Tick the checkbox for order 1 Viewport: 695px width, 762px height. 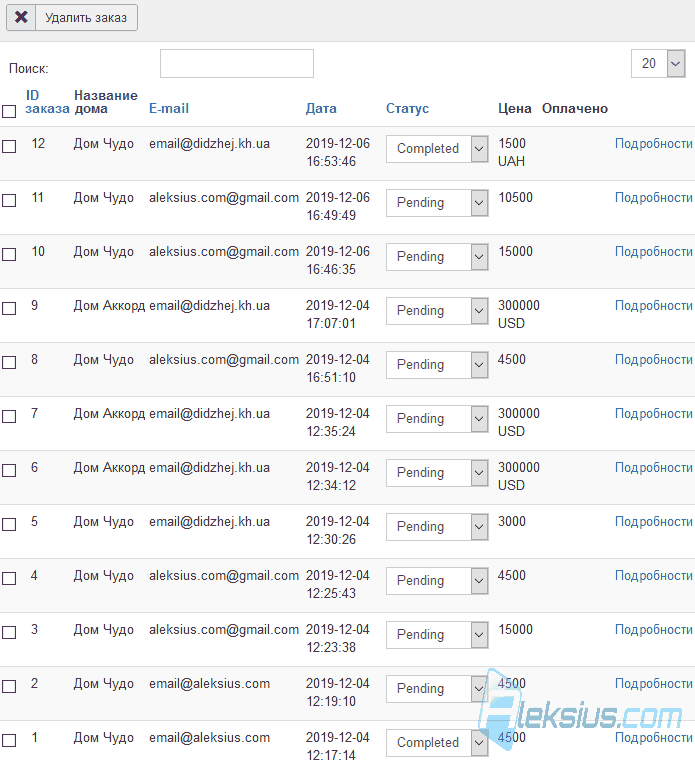[x=9, y=740]
